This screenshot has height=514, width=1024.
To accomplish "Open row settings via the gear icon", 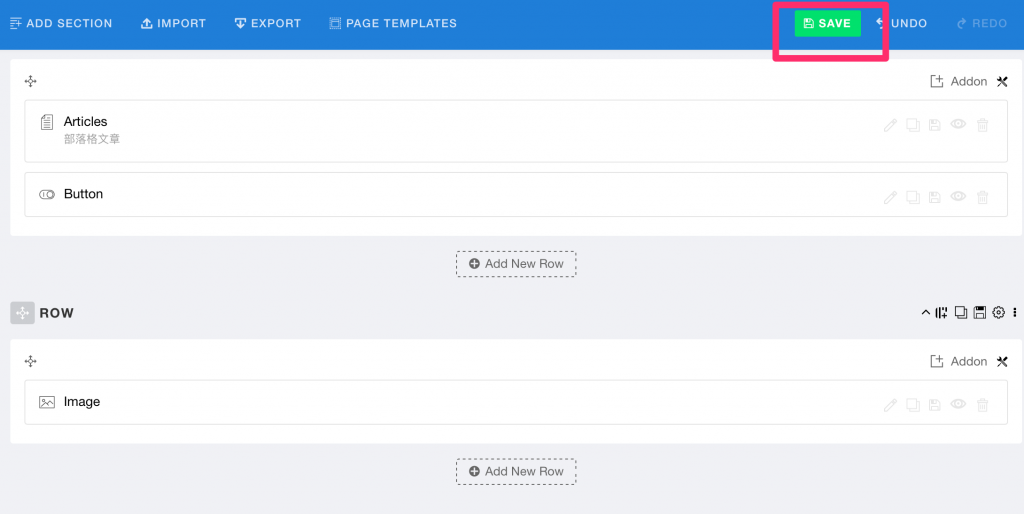I will coord(998,313).
